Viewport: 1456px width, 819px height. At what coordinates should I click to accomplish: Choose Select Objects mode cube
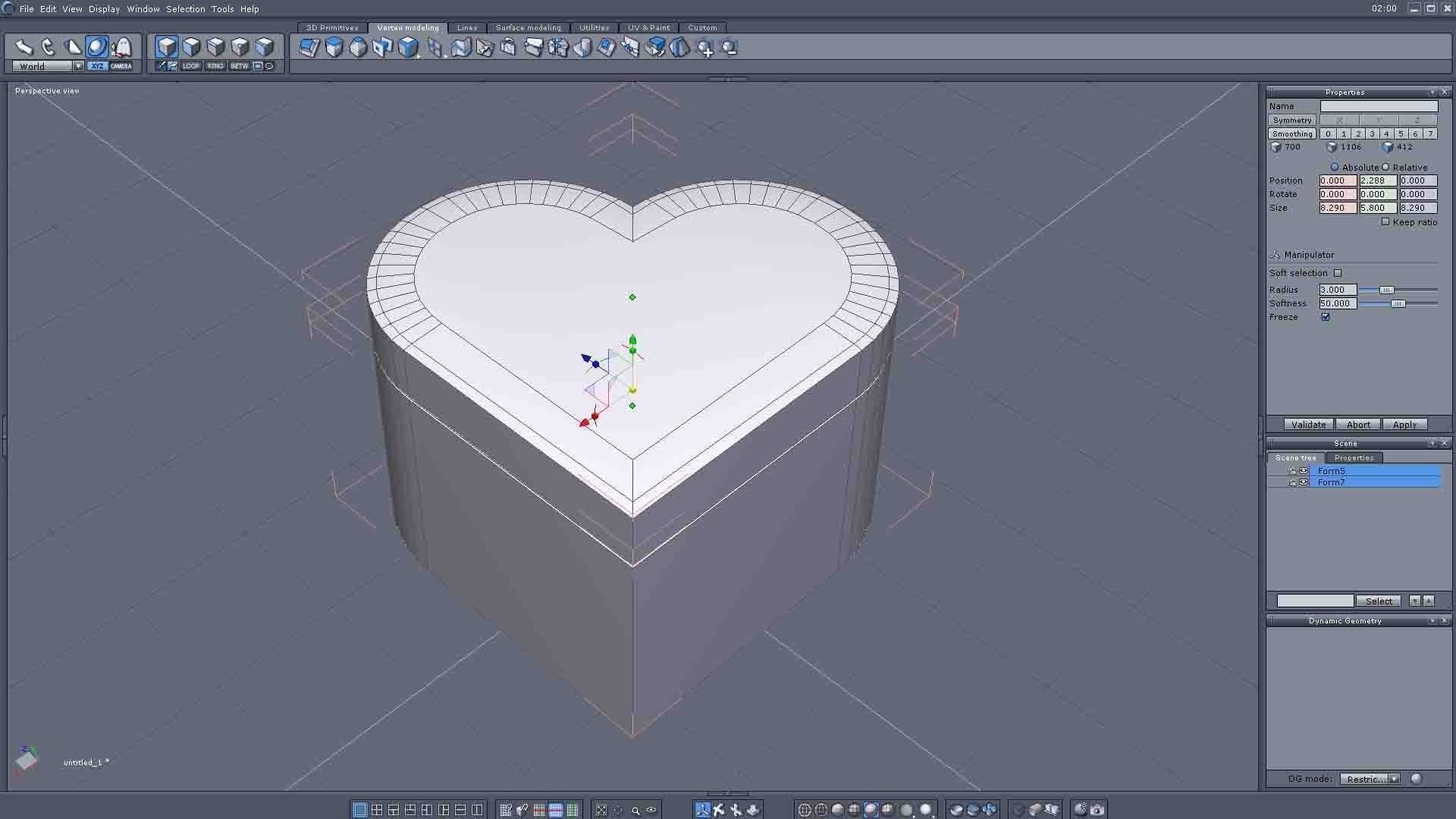tap(264, 47)
